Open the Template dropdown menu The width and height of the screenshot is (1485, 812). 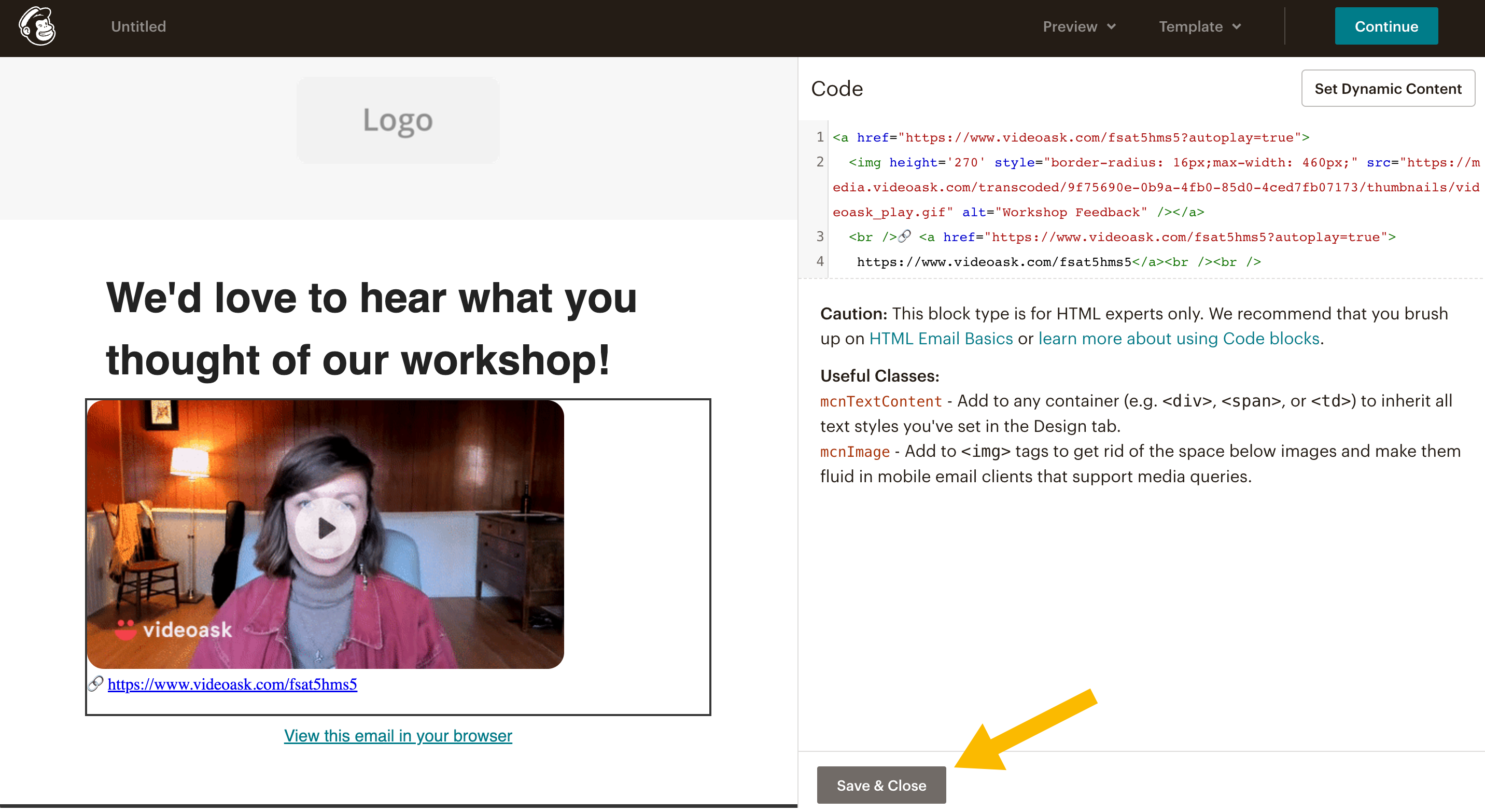click(x=1200, y=26)
